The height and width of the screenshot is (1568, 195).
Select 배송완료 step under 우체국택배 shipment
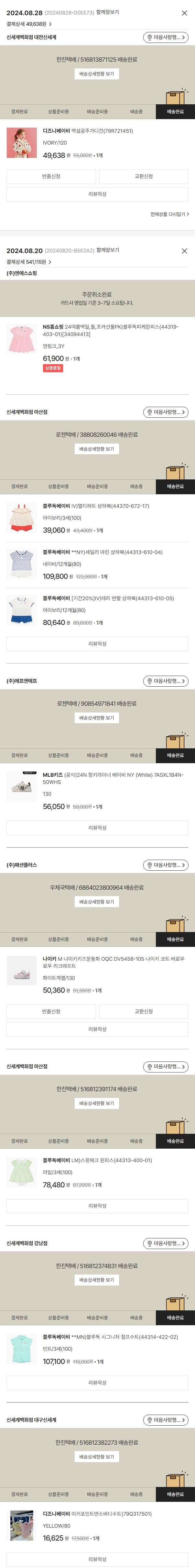point(175,939)
